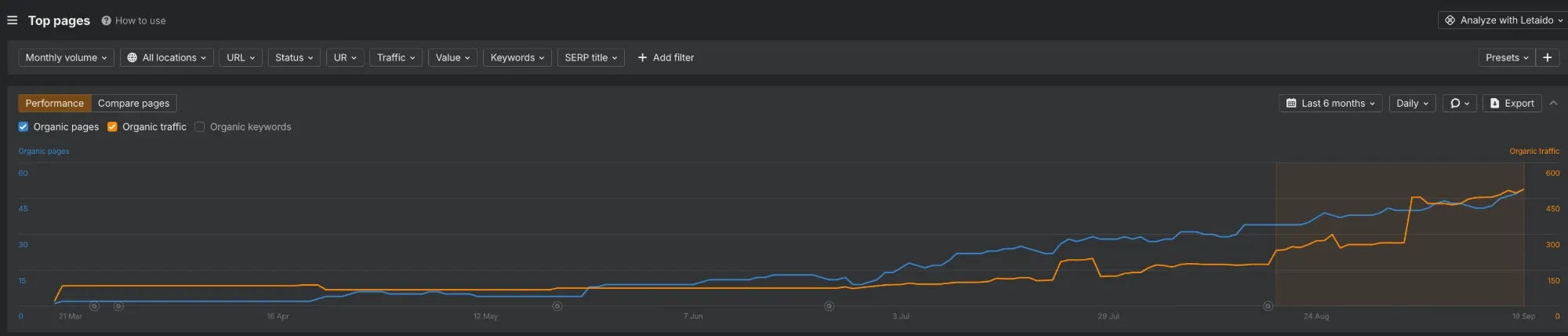The height and width of the screenshot is (336, 1568).
Task: Open Analyze with Letaido menu
Action: (1504, 20)
